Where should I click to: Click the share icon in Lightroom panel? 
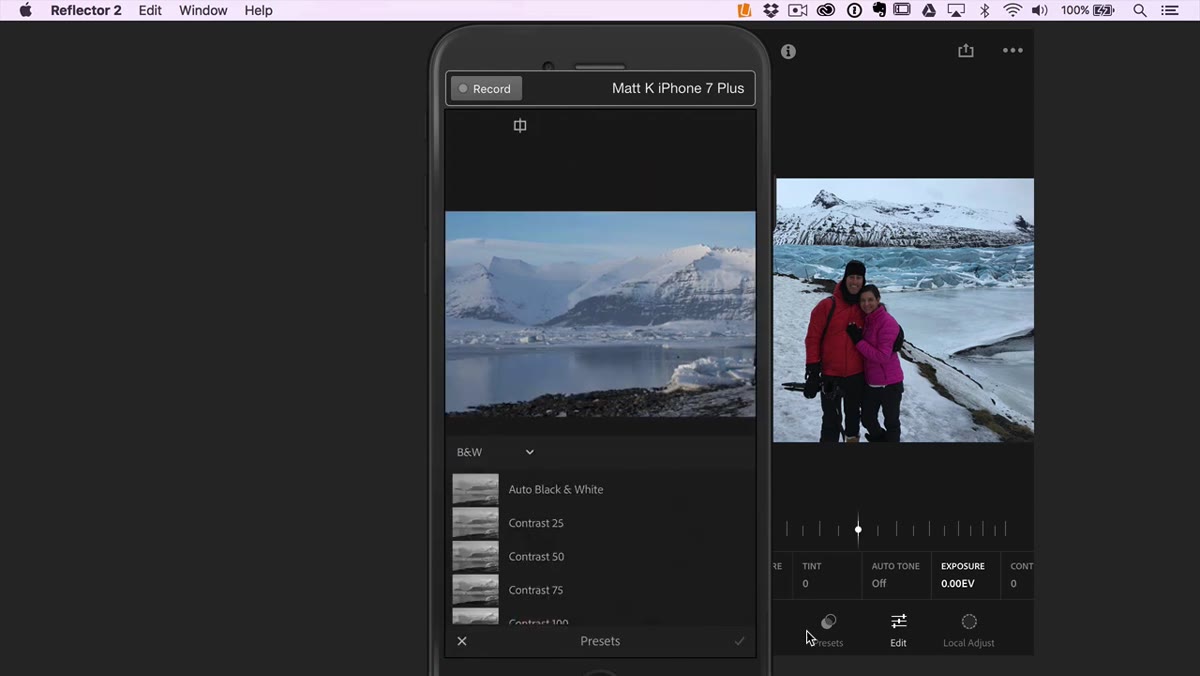965,50
